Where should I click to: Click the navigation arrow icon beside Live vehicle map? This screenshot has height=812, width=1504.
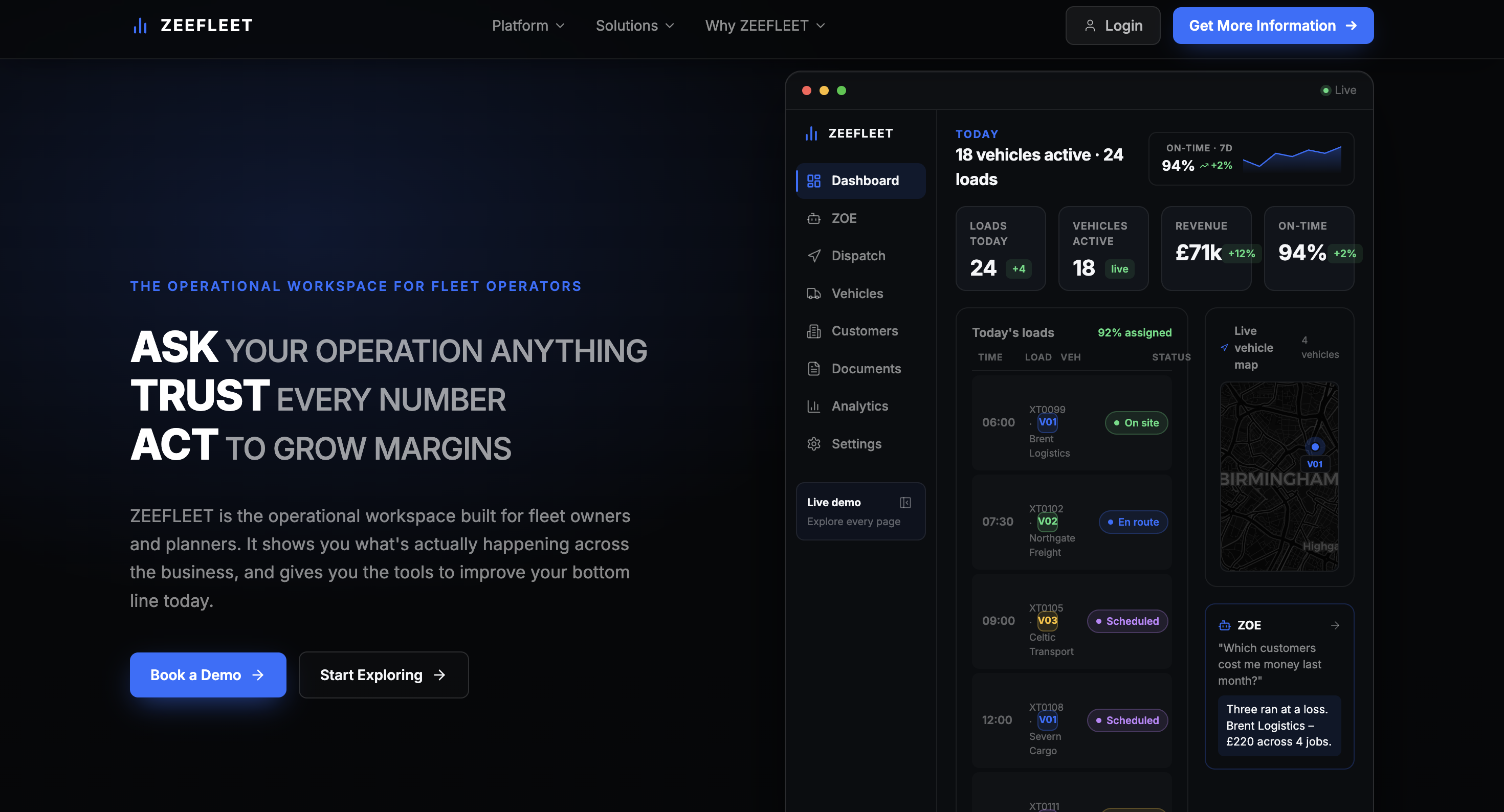(1224, 348)
